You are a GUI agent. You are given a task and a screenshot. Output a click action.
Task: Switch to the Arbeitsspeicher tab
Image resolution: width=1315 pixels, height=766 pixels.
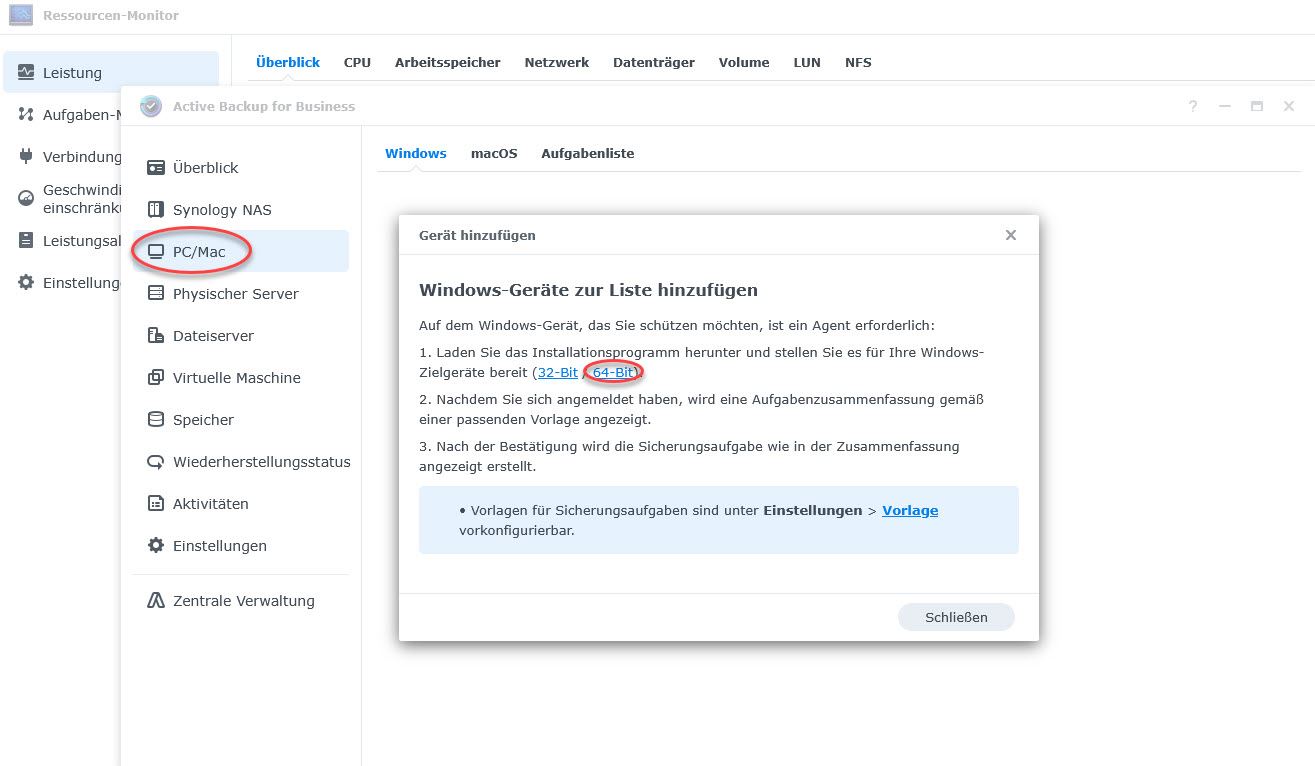[447, 62]
